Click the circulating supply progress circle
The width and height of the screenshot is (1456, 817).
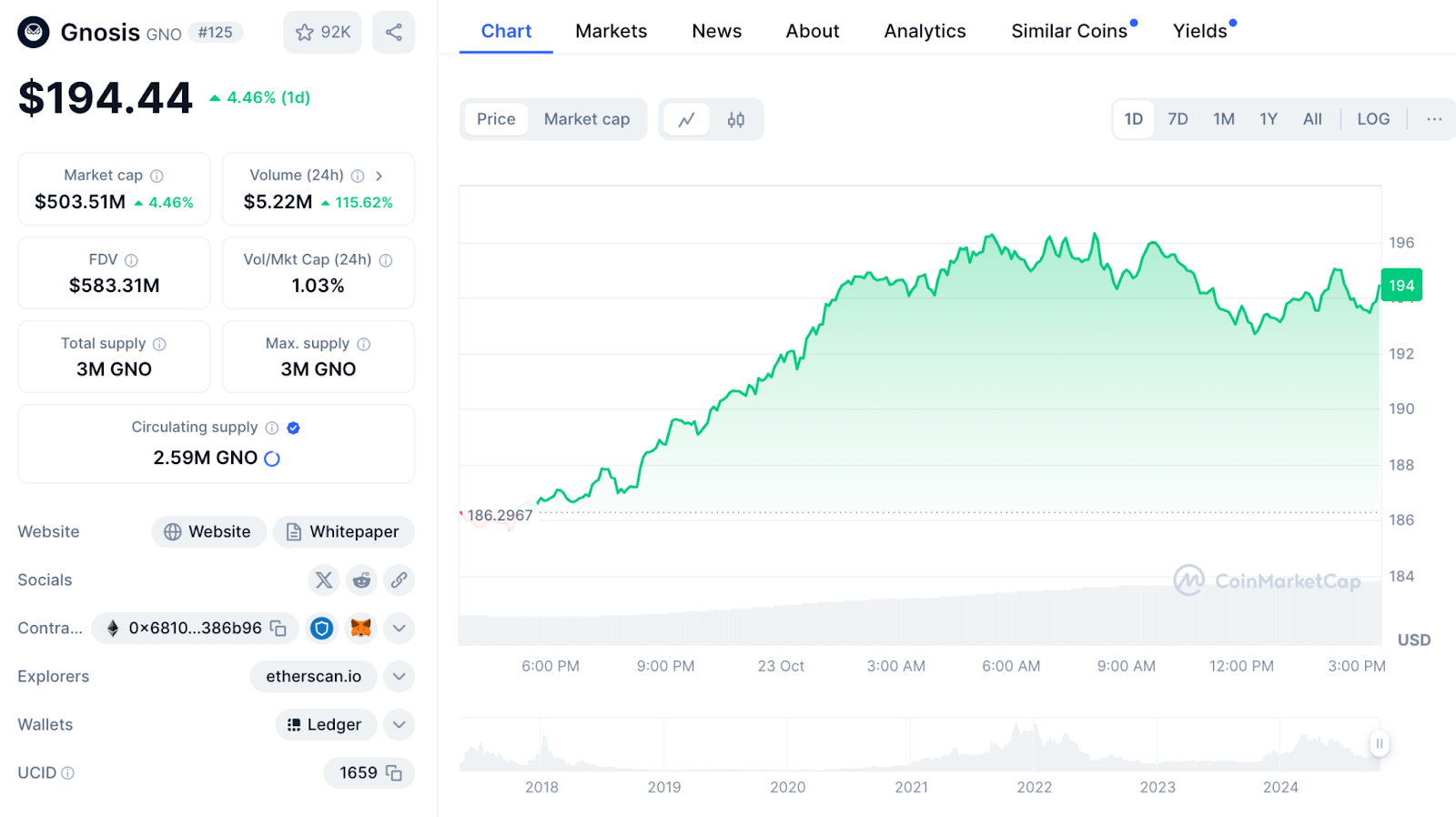[x=272, y=459]
